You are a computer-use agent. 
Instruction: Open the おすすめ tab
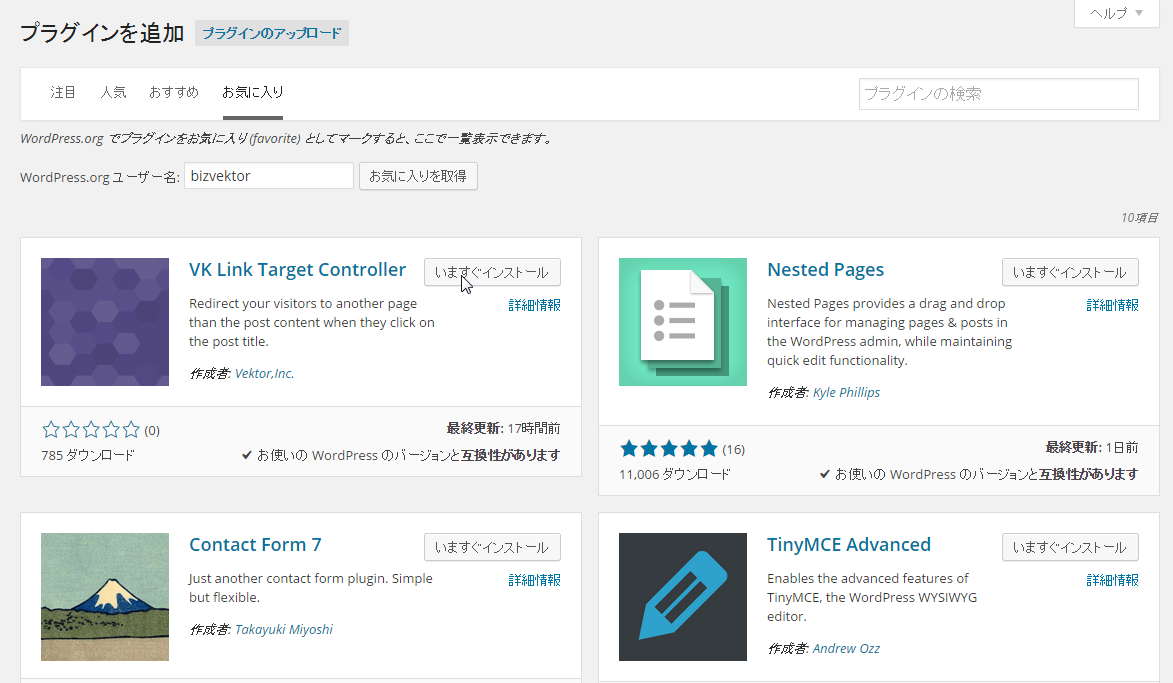click(x=174, y=92)
